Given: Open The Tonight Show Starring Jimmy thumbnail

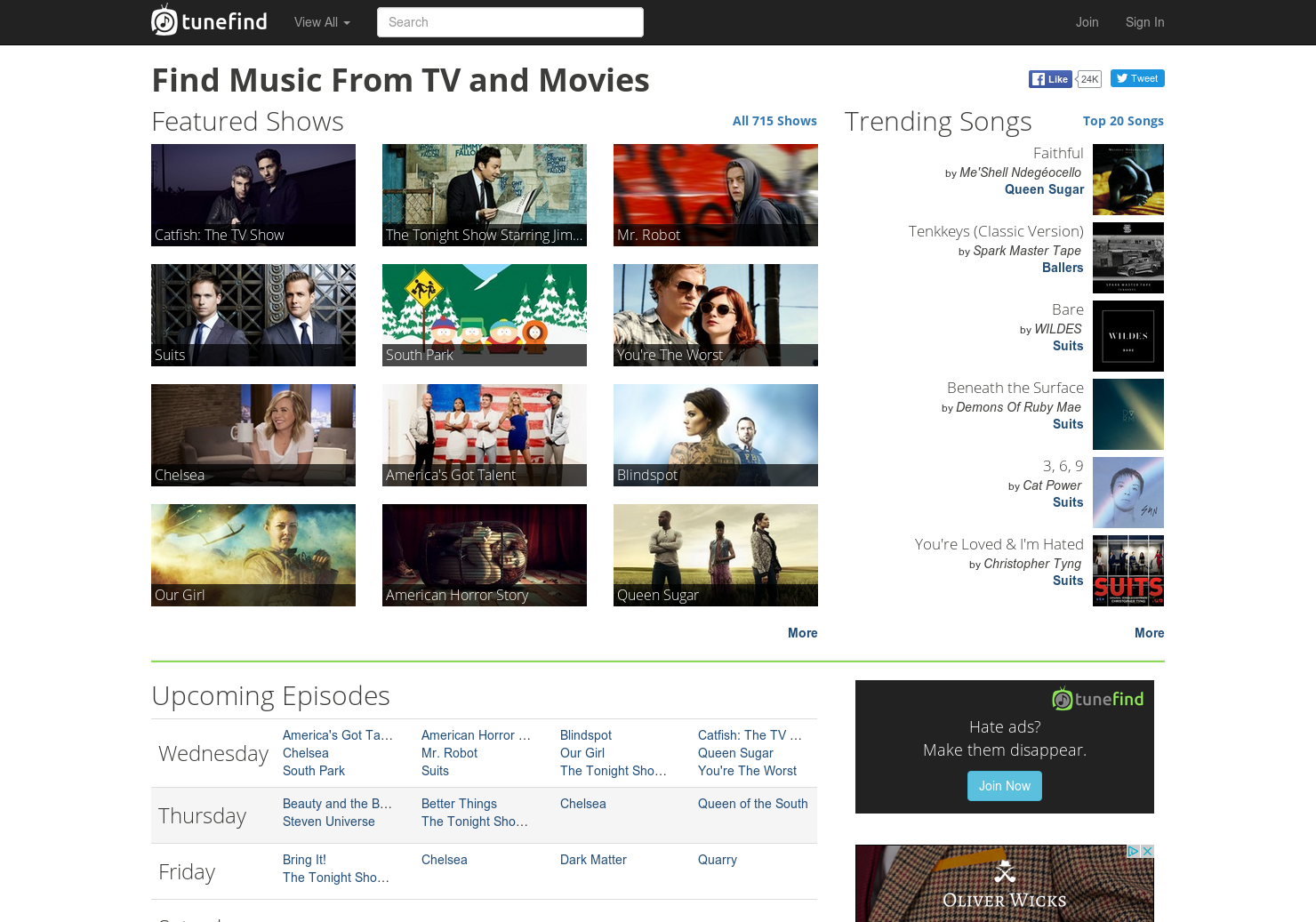Looking at the screenshot, I should pos(485,195).
